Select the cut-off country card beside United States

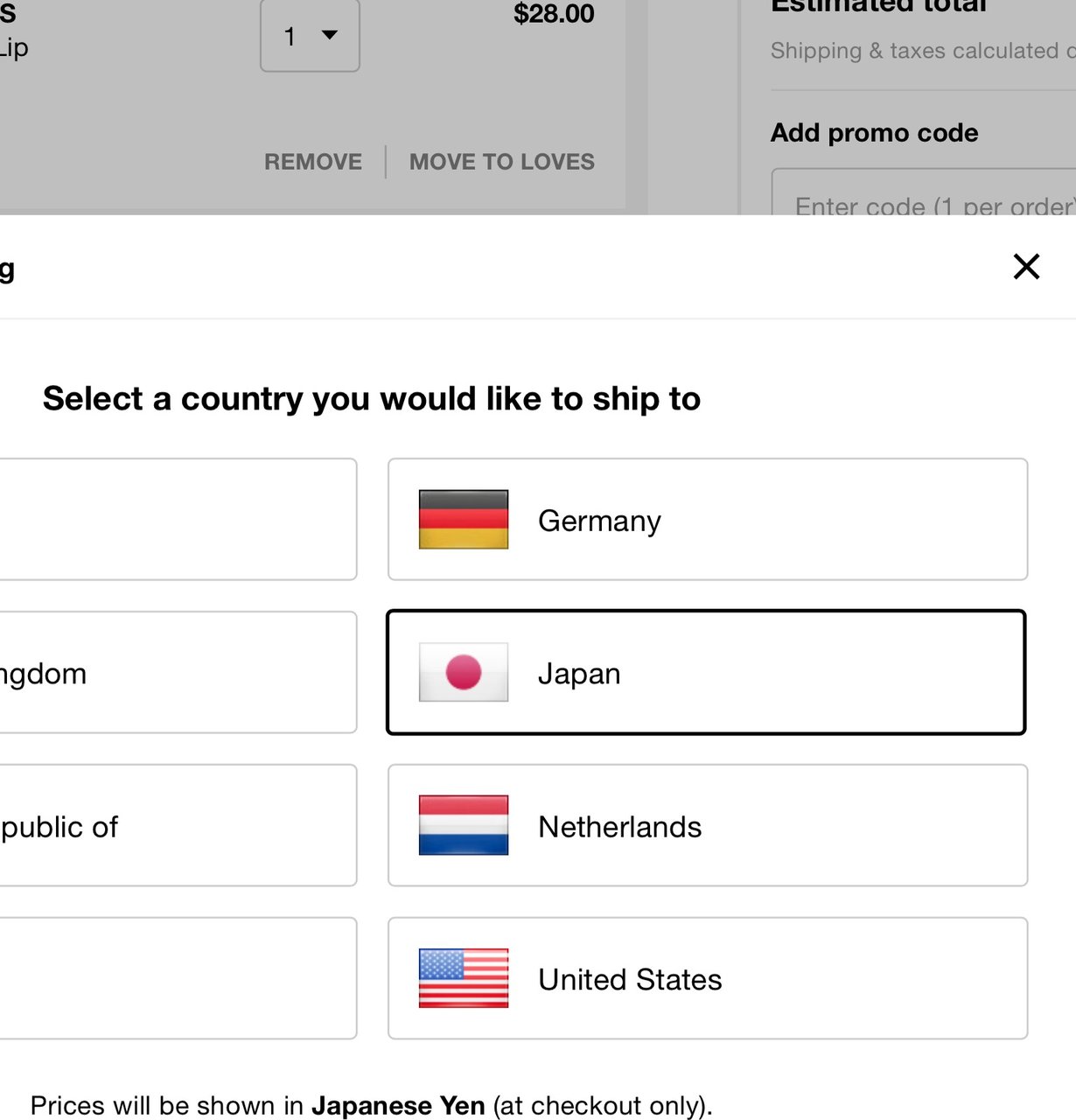pos(175,978)
